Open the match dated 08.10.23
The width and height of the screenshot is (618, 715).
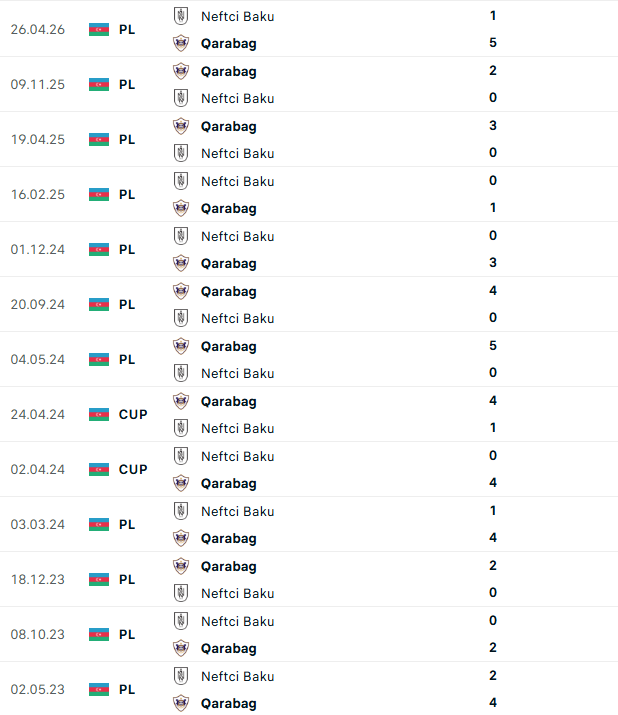pos(37,634)
